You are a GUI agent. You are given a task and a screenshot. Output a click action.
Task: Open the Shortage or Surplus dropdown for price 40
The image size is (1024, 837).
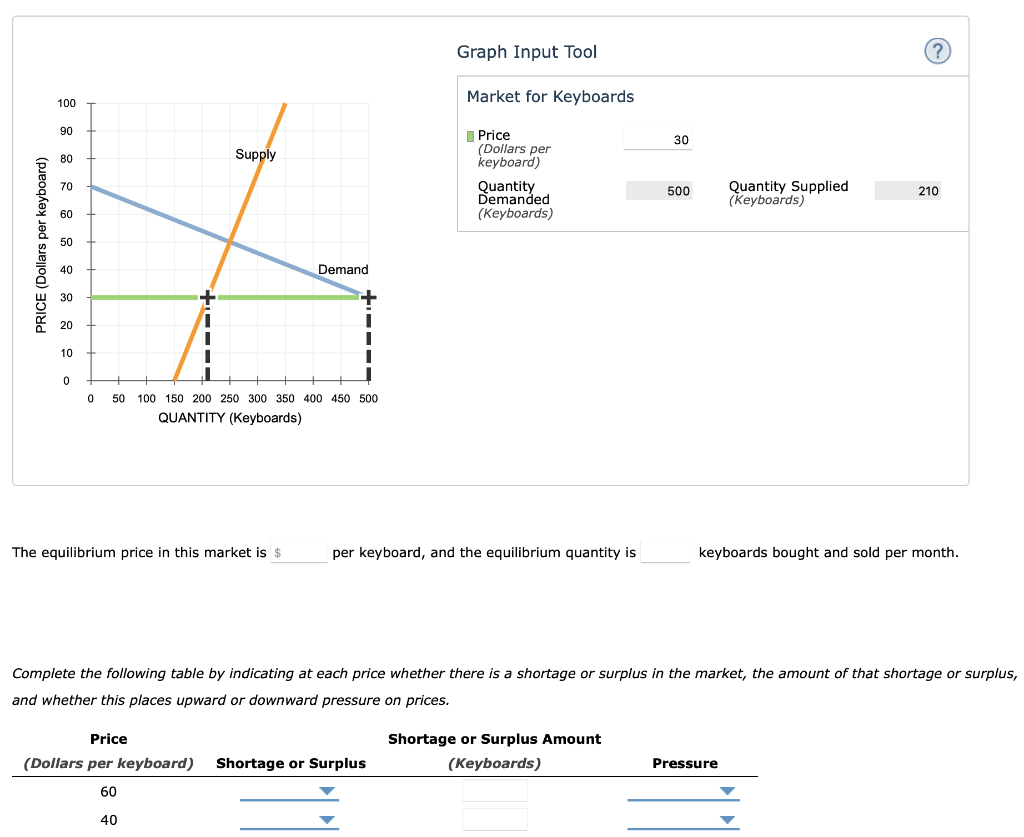pos(290,820)
